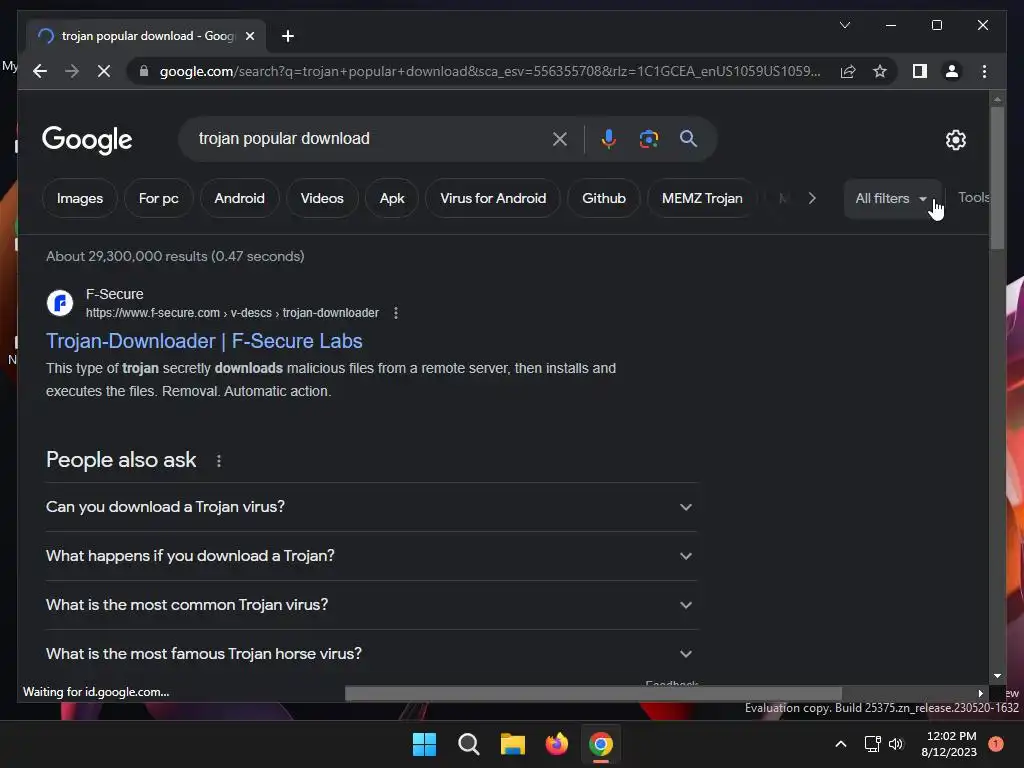Stop page loading with the X button

pos(104,71)
